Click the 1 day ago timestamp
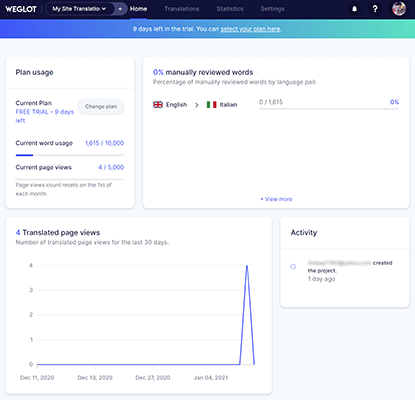 321,279
